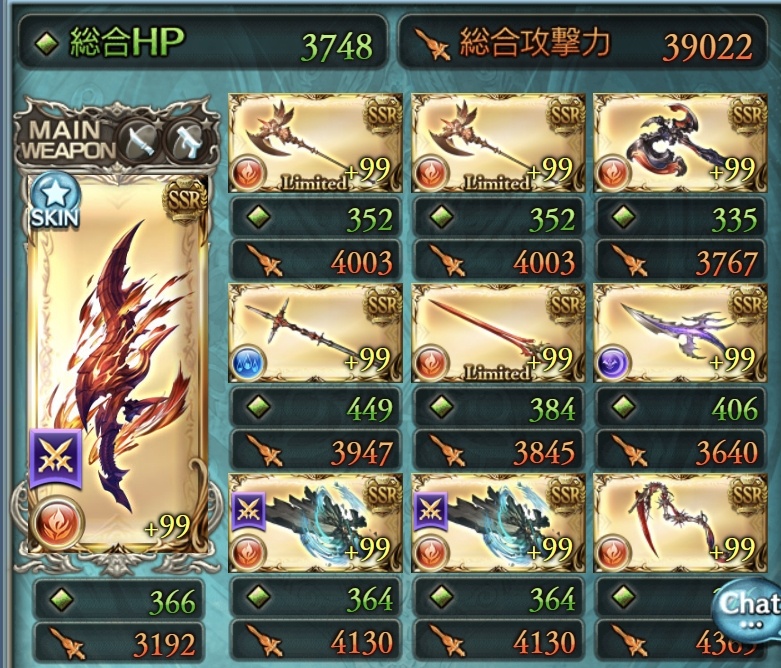Select first Limited axe with attack 4003

point(315,143)
